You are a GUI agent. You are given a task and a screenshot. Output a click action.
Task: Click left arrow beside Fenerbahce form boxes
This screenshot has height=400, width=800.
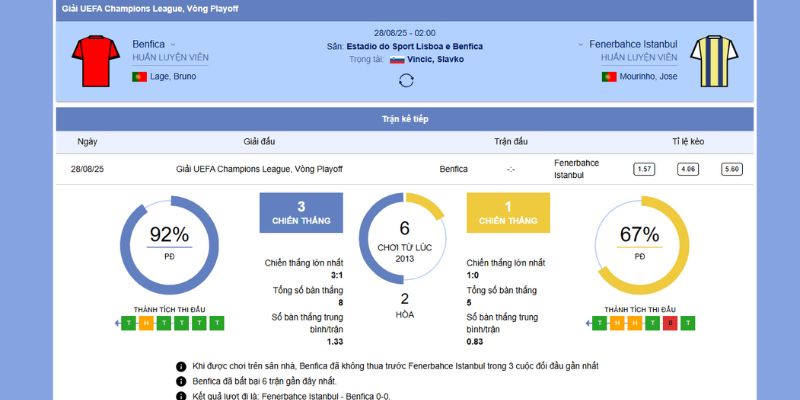click(x=587, y=323)
